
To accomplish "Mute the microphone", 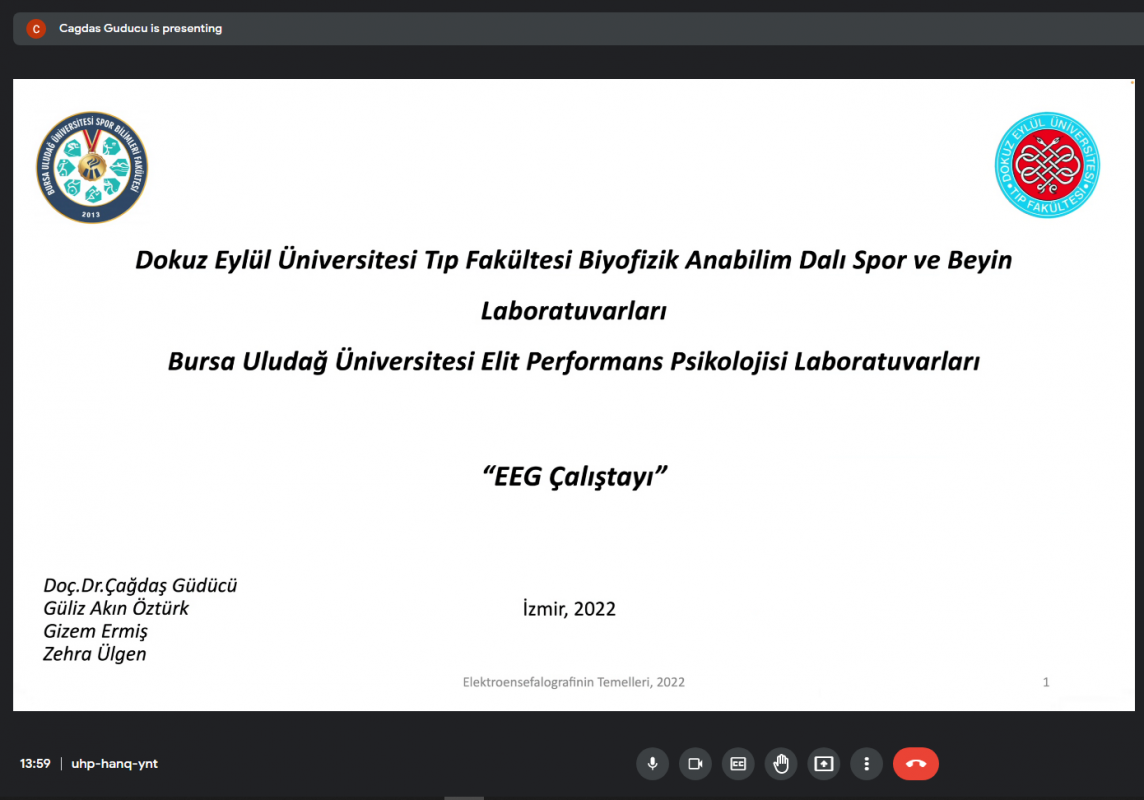I will click(652, 764).
